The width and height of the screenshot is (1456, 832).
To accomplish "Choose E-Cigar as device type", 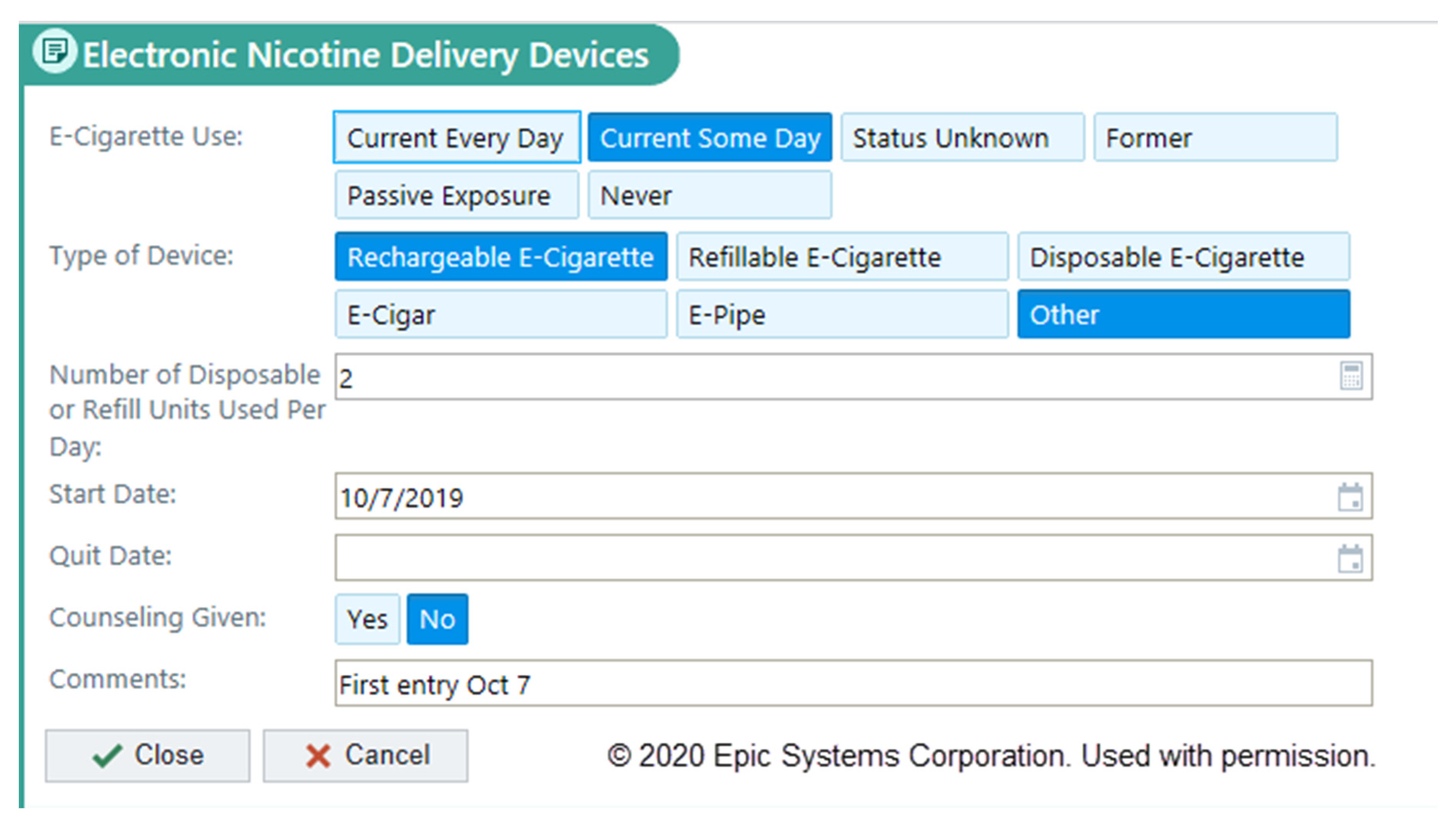I will tap(501, 314).
